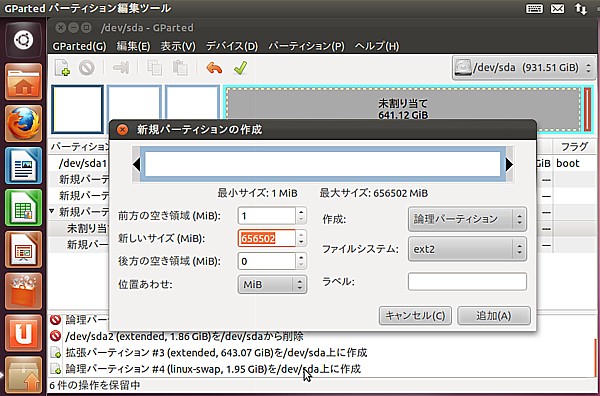600x396 pixels.
Task: Click the 最大サイズ: 656502 MiB label
Action: (374, 193)
